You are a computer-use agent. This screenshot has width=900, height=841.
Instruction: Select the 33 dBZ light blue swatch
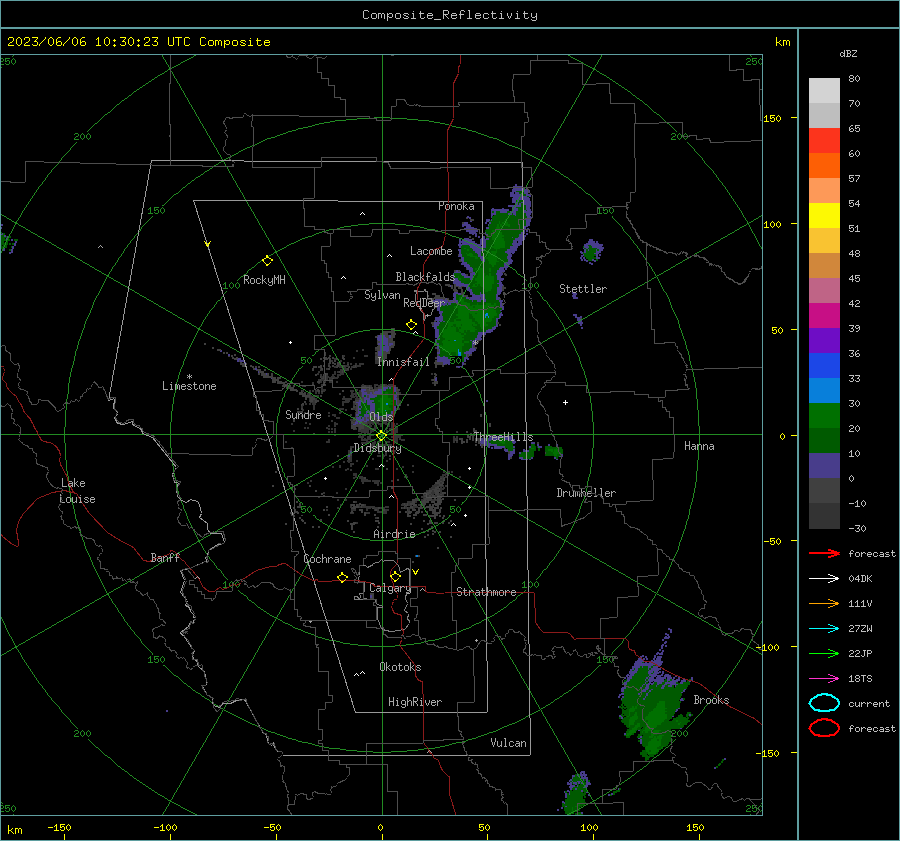click(x=824, y=390)
